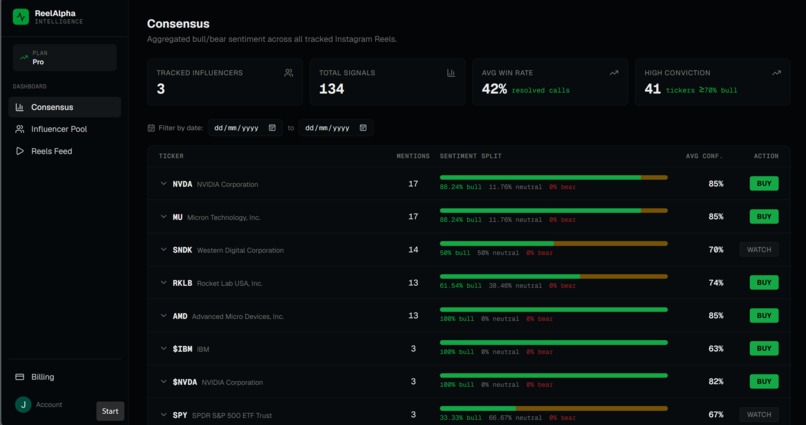Expand the AMD row chevron

pos(163,316)
